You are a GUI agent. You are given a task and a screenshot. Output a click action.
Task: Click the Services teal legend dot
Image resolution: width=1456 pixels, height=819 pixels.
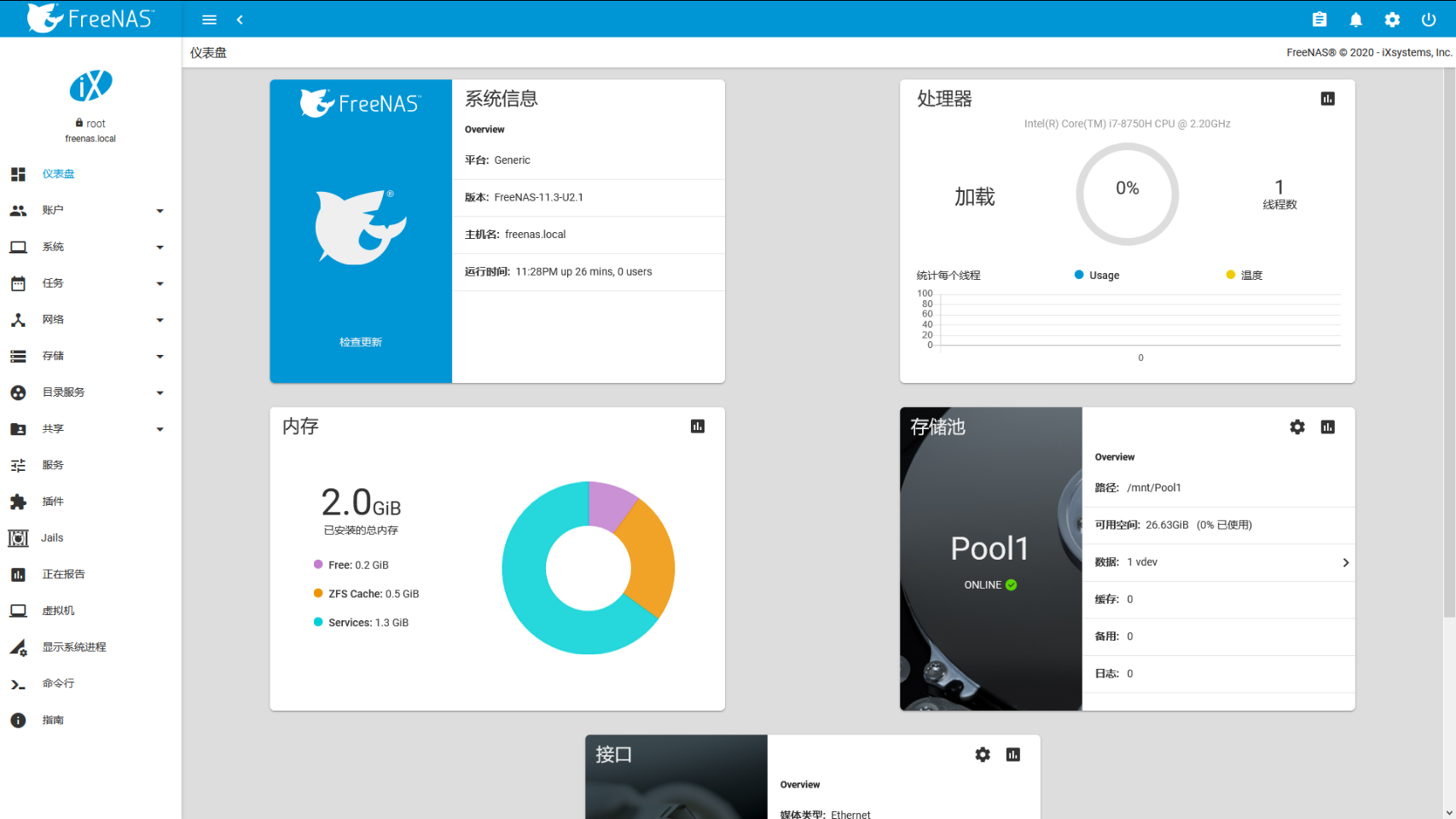coord(318,622)
